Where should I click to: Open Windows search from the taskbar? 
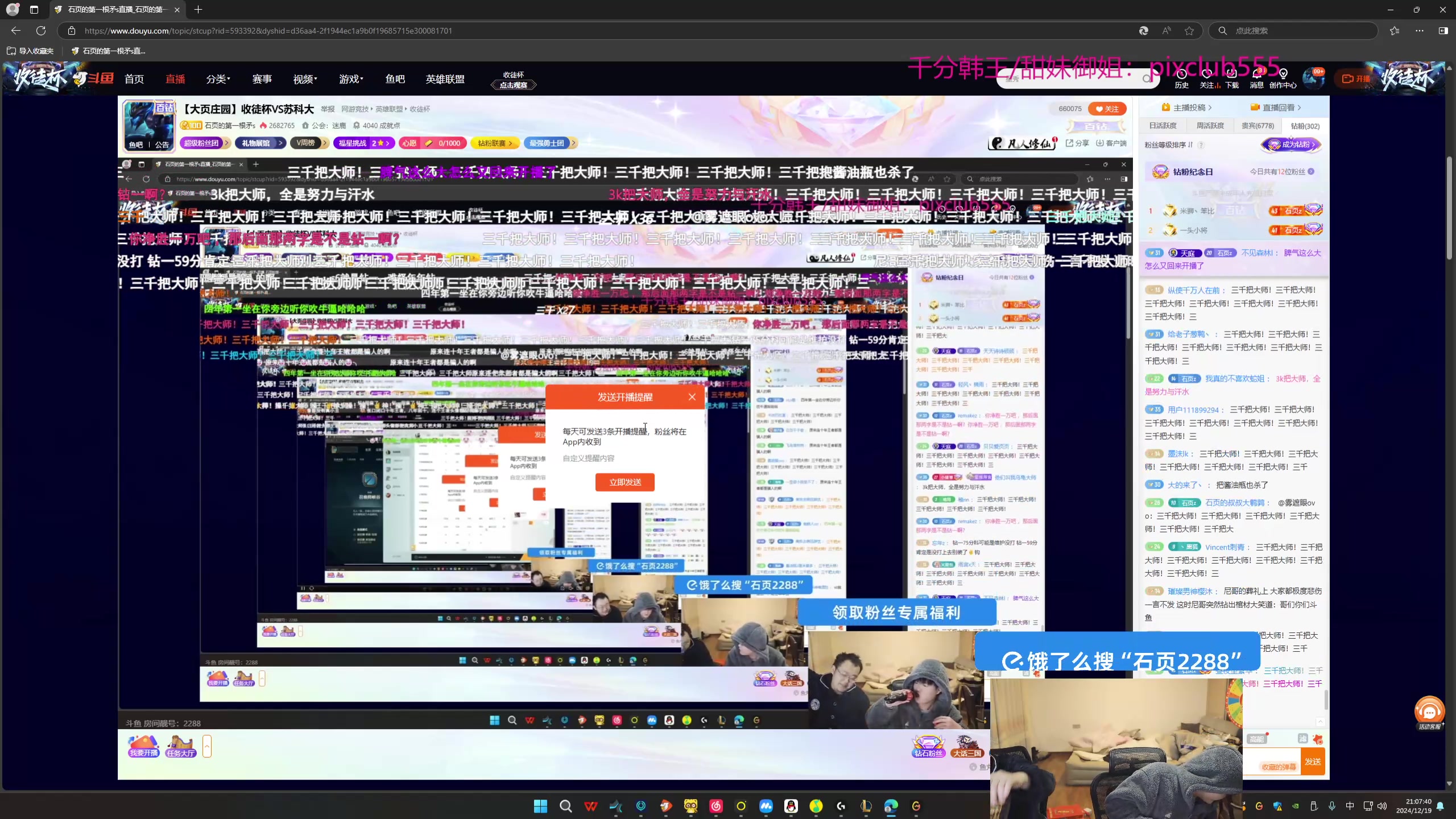click(x=565, y=806)
